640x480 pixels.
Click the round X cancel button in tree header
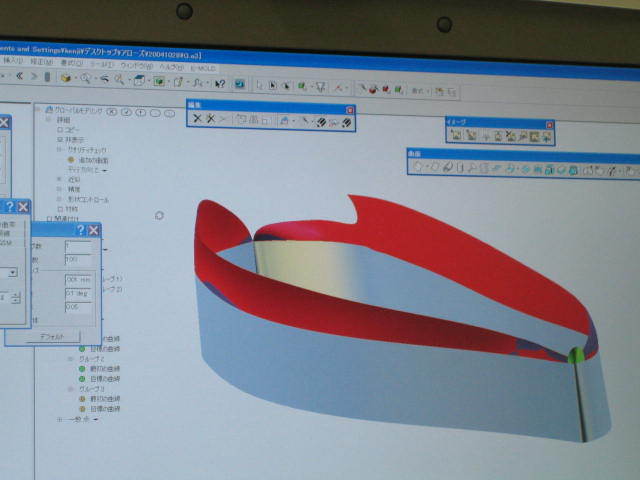tap(112, 111)
